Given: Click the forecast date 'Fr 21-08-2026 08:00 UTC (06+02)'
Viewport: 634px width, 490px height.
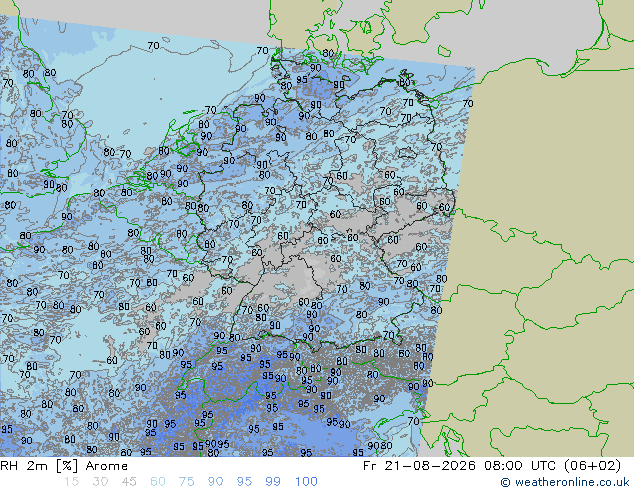Looking at the screenshot, I should click(492, 466).
